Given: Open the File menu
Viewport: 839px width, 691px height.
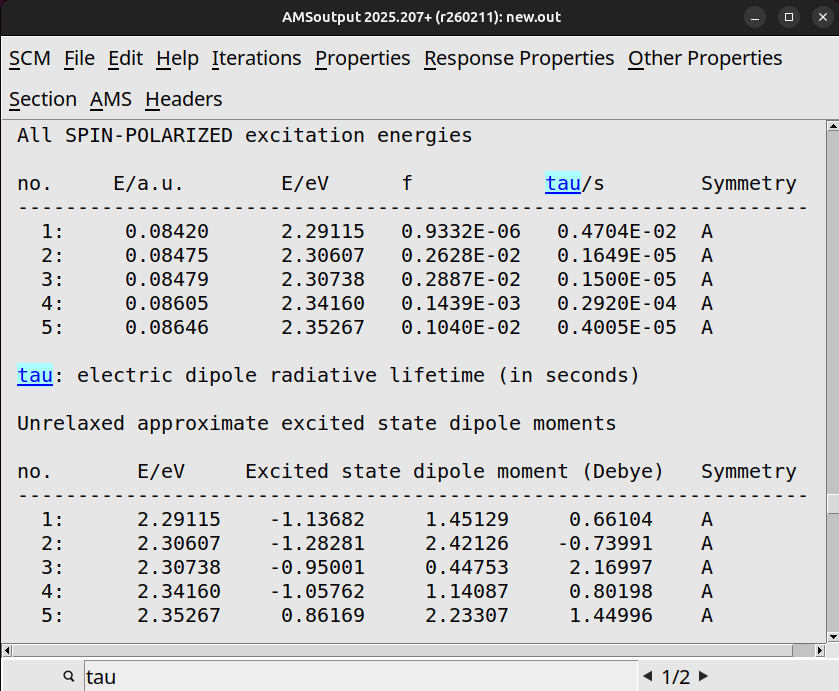Looking at the screenshot, I should pos(79,59).
